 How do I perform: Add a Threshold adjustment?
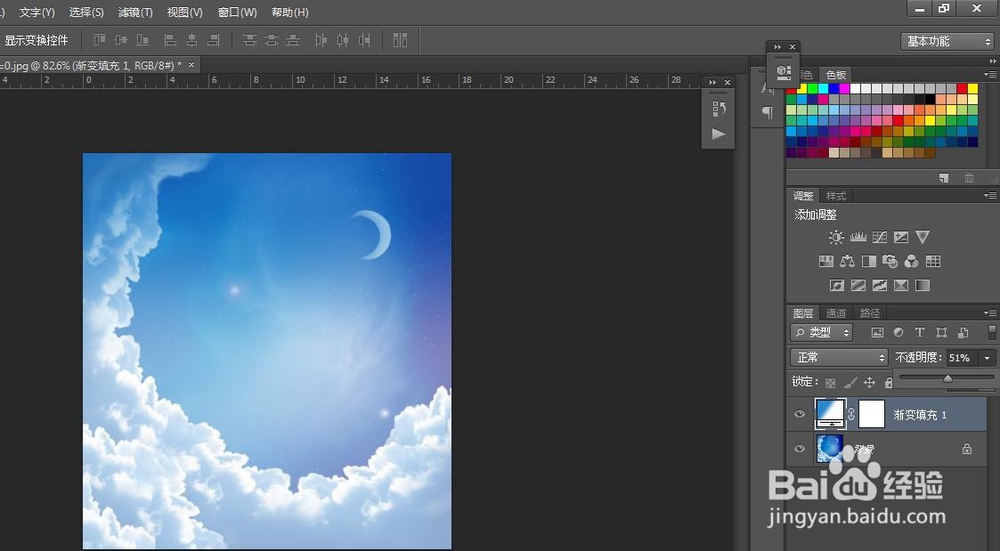879,285
